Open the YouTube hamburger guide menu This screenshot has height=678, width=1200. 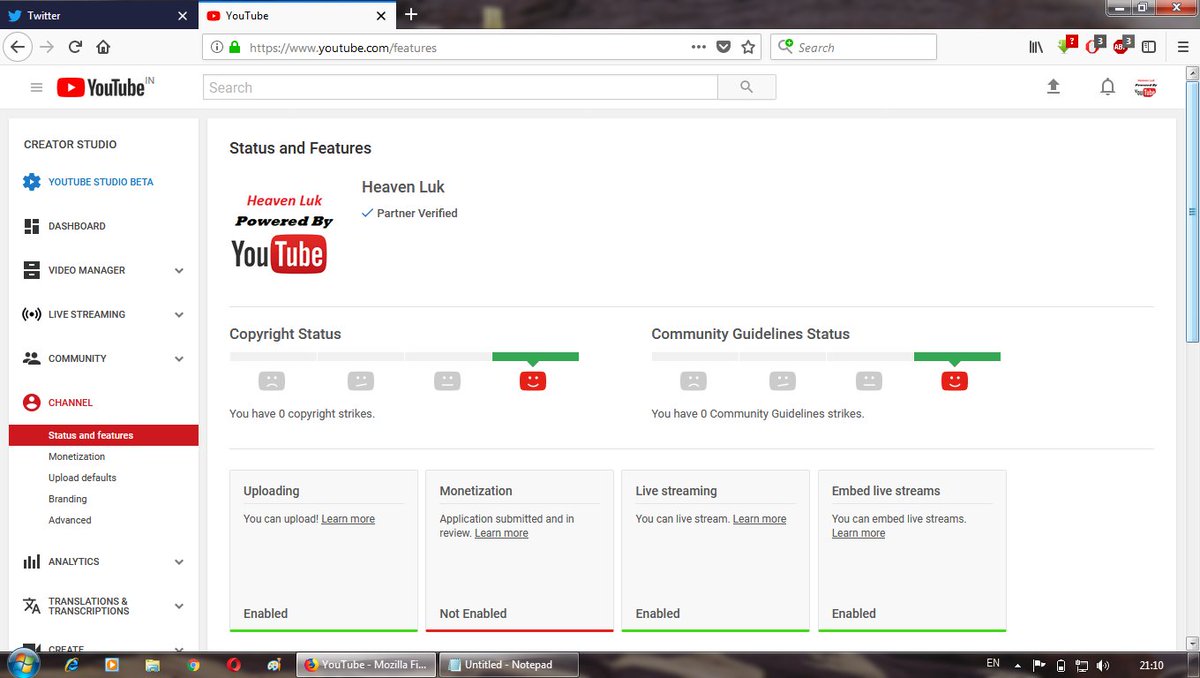37,88
